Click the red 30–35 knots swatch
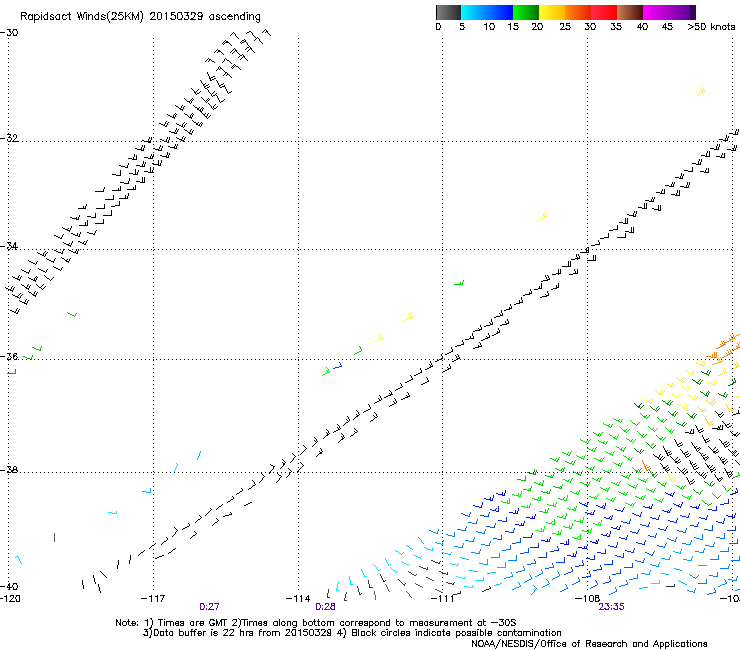This screenshot has width=740, height=650. click(x=604, y=12)
